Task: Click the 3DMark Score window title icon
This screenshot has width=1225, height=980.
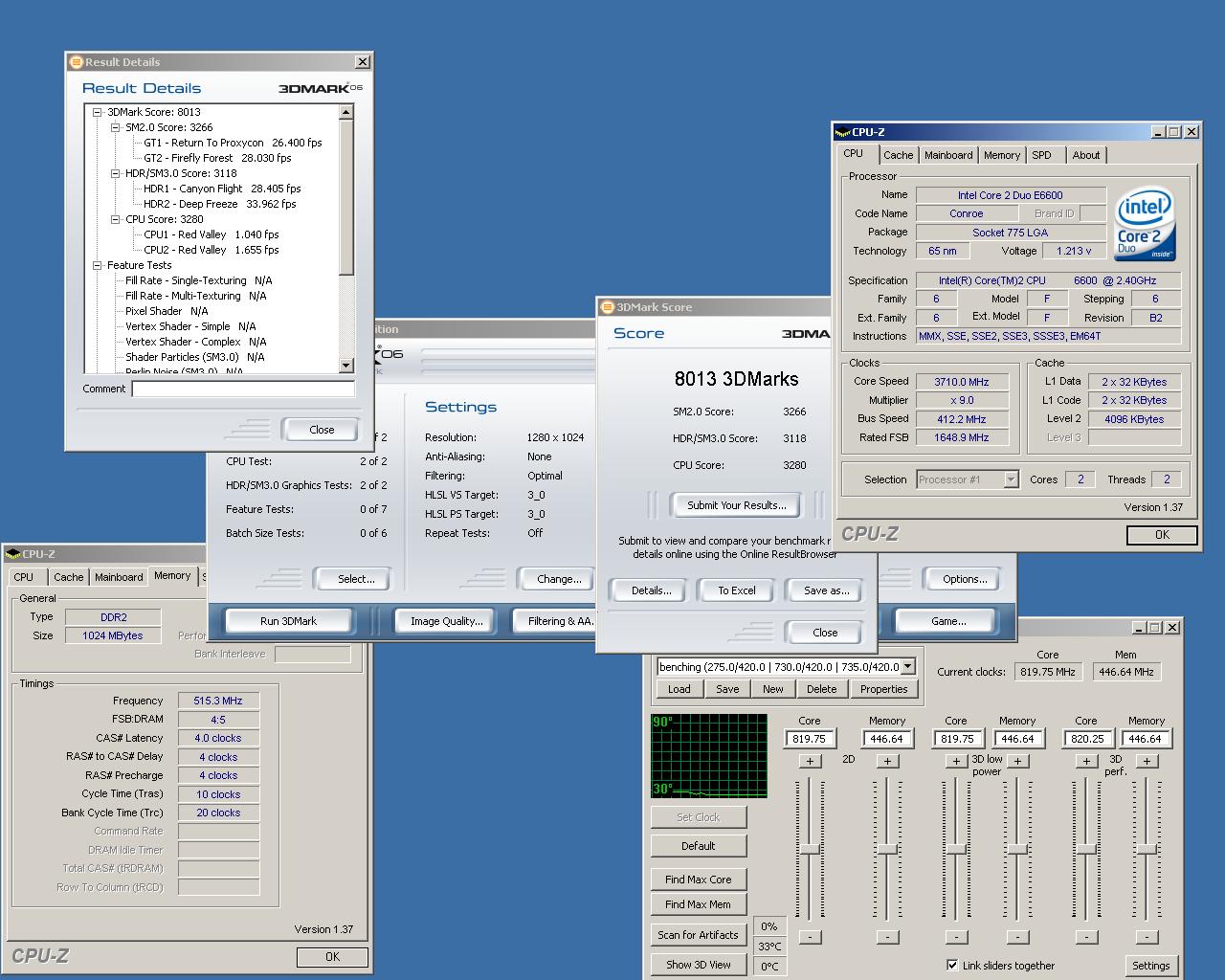Action: (607, 307)
